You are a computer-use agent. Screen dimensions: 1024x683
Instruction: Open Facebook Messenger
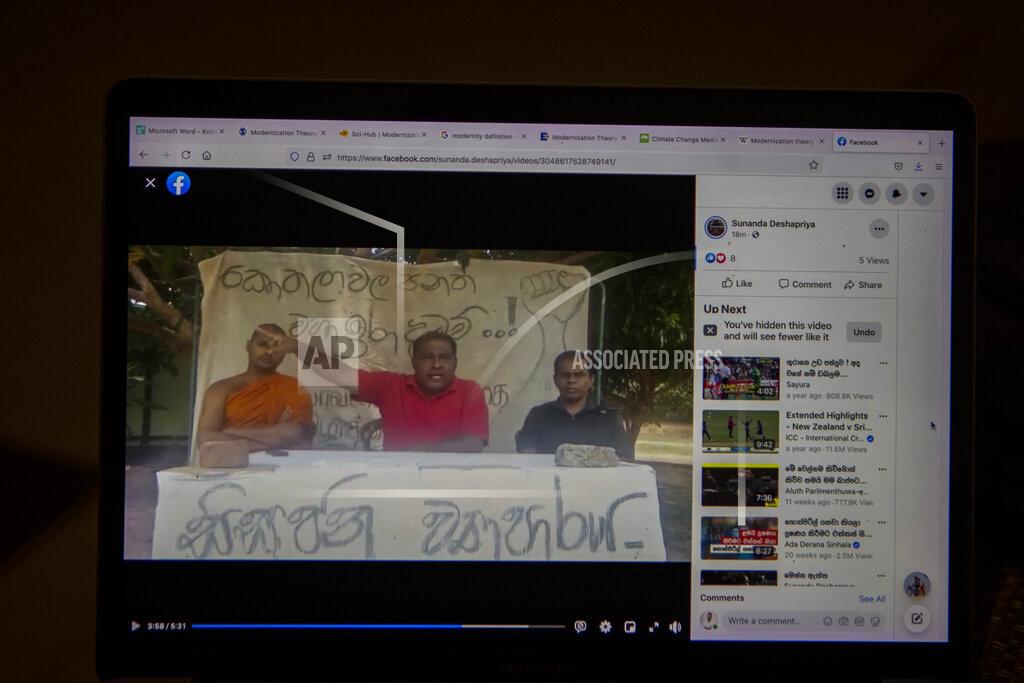coord(869,194)
